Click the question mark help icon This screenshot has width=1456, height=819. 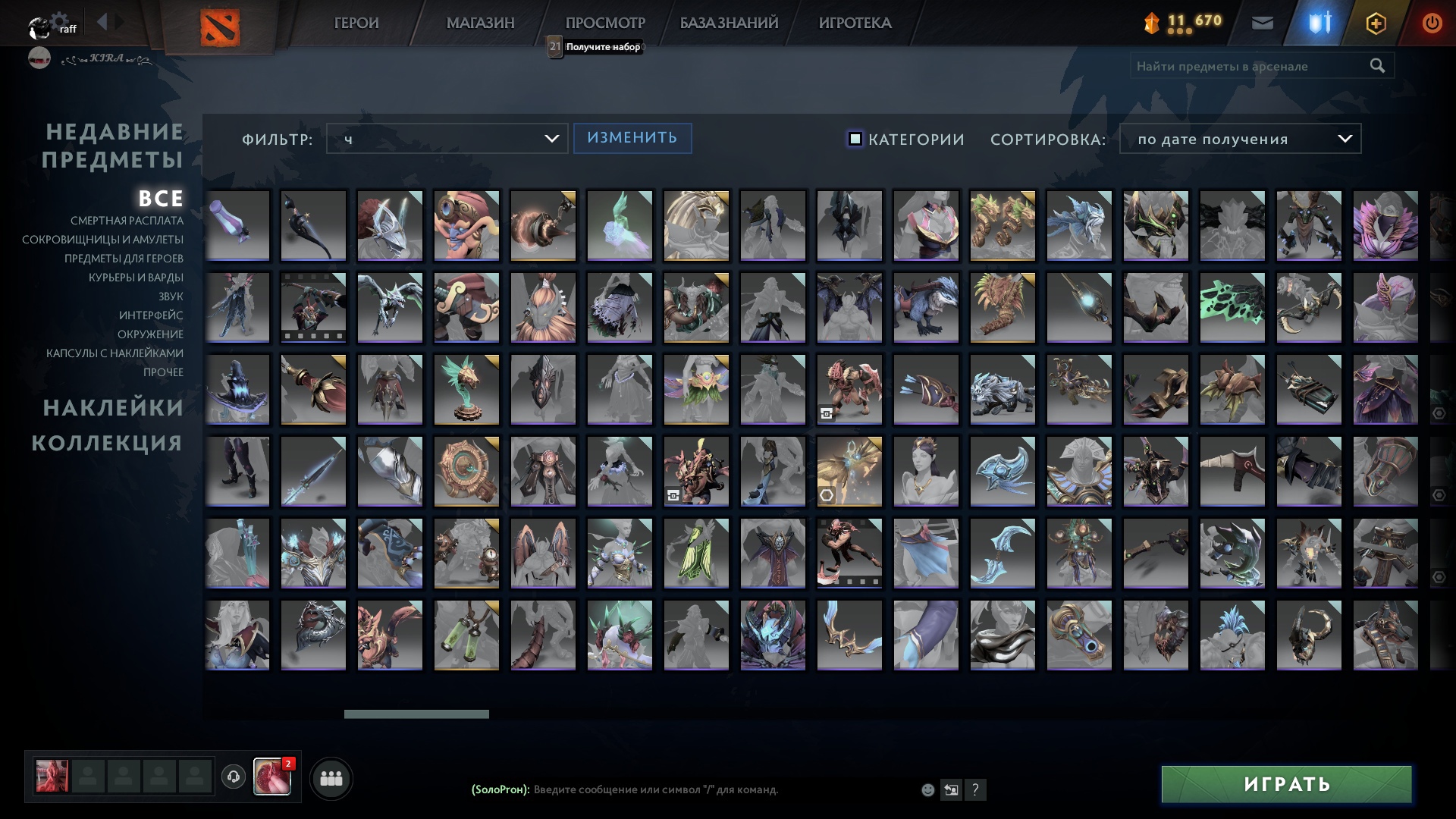(x=975, y=789)
